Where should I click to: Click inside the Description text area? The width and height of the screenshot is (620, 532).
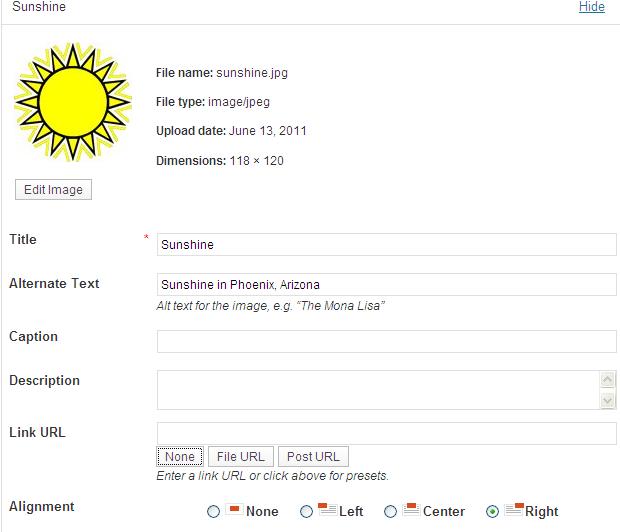(x=376, y=390)
